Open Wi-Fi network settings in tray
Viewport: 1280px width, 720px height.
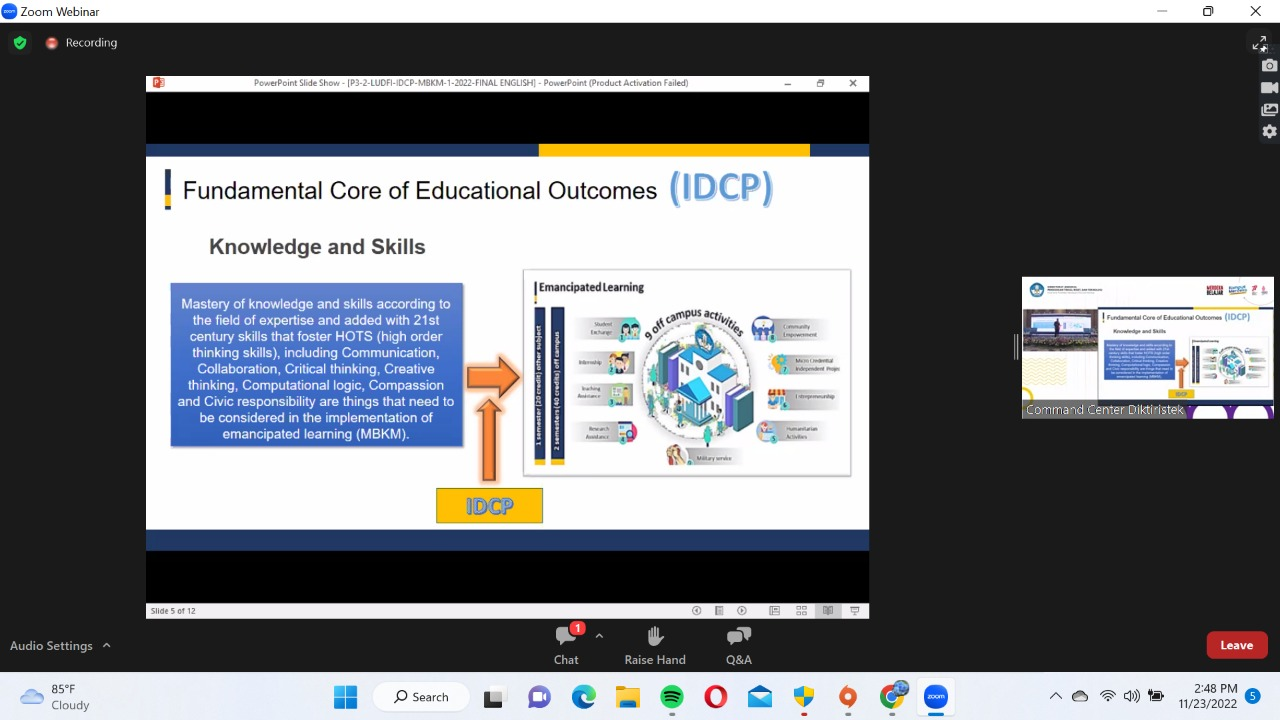[1107, 697]
